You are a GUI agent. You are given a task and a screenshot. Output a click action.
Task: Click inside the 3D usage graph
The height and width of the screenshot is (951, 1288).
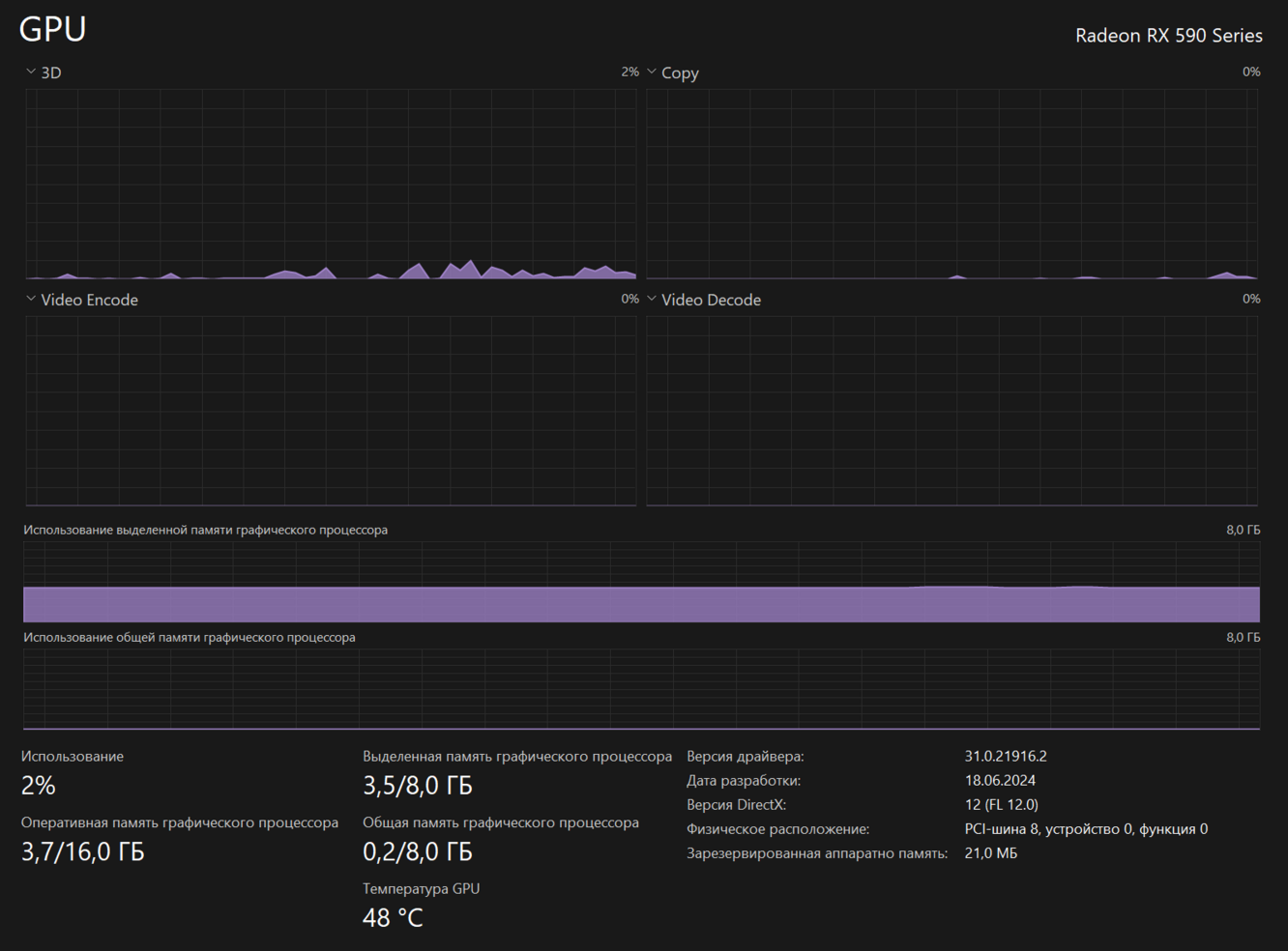click(x=331, y=184)
